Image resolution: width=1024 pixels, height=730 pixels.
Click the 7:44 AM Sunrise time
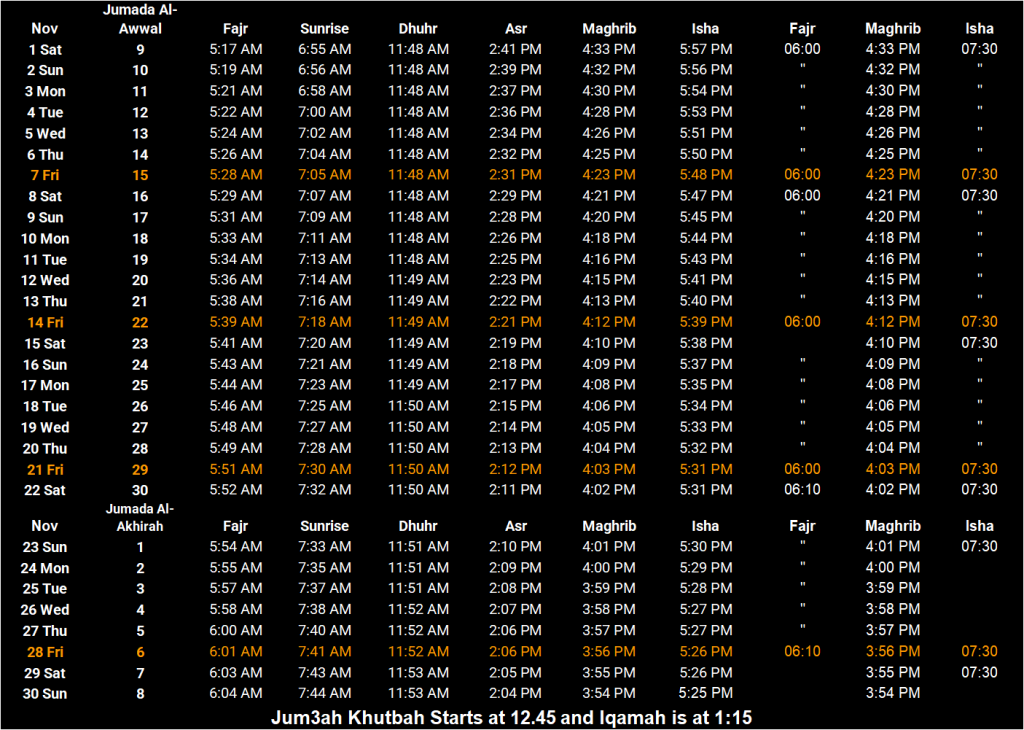click(x=325, y=693)
